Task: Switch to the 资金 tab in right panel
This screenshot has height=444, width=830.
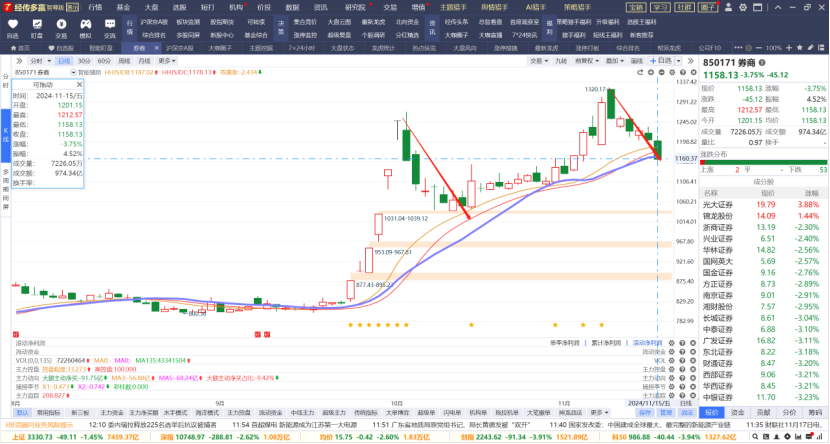Action: [737, 412]
